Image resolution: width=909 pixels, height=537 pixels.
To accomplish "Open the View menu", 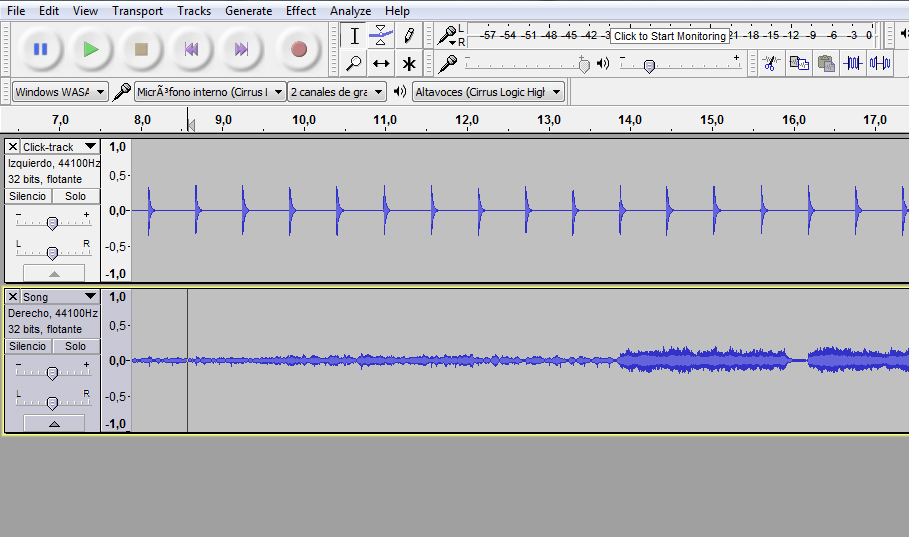I will [85, 10].
